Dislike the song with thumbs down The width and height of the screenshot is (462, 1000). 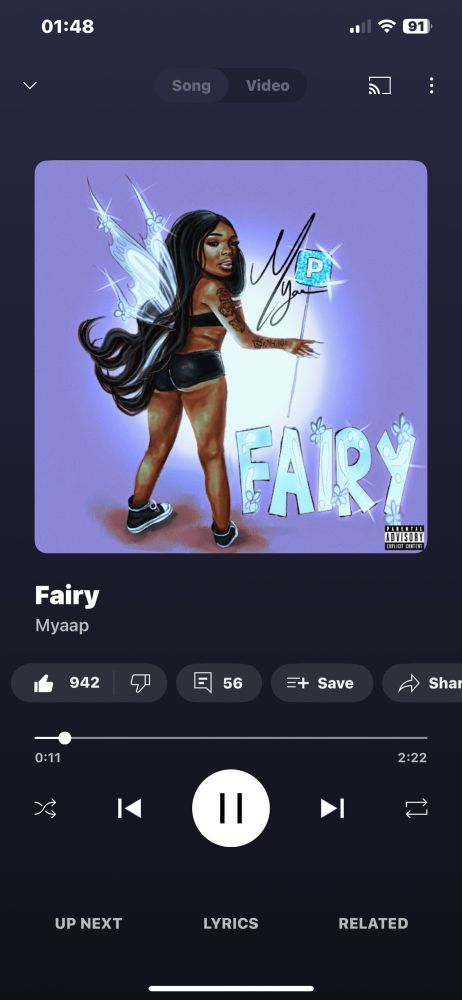click(140, 683)
